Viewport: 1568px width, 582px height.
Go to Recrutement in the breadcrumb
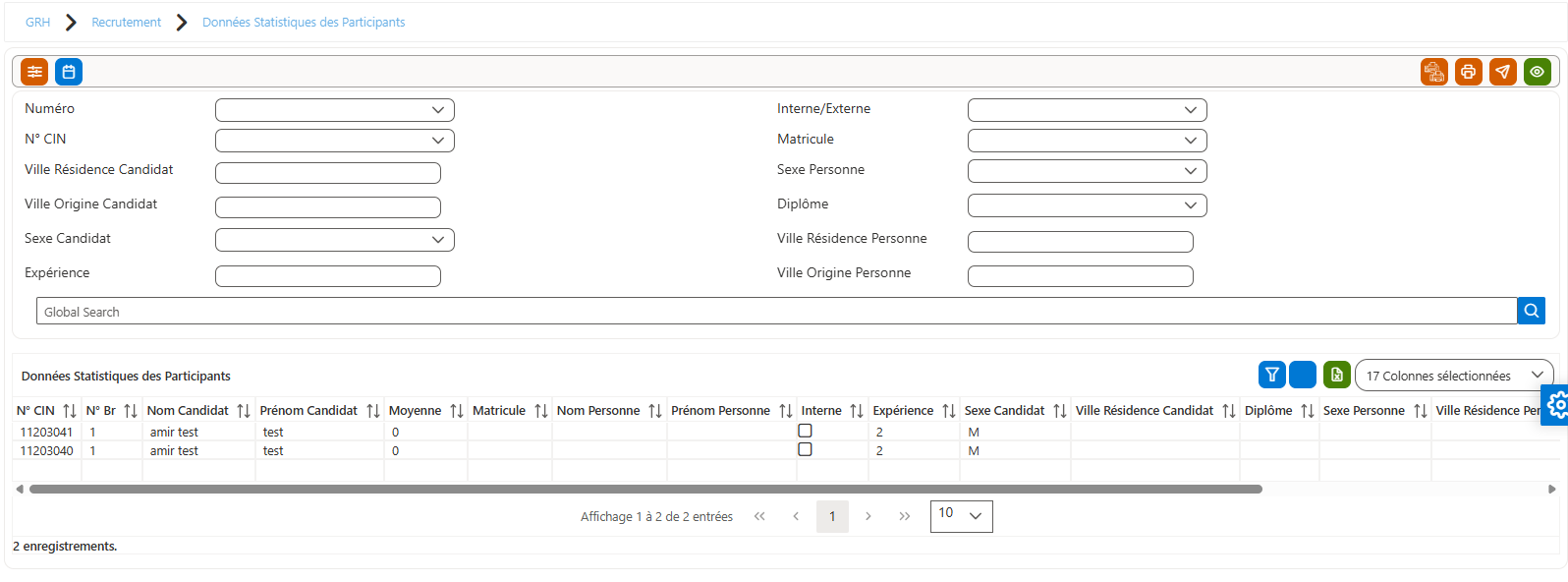pyautogui.click(x=126, y=22)
